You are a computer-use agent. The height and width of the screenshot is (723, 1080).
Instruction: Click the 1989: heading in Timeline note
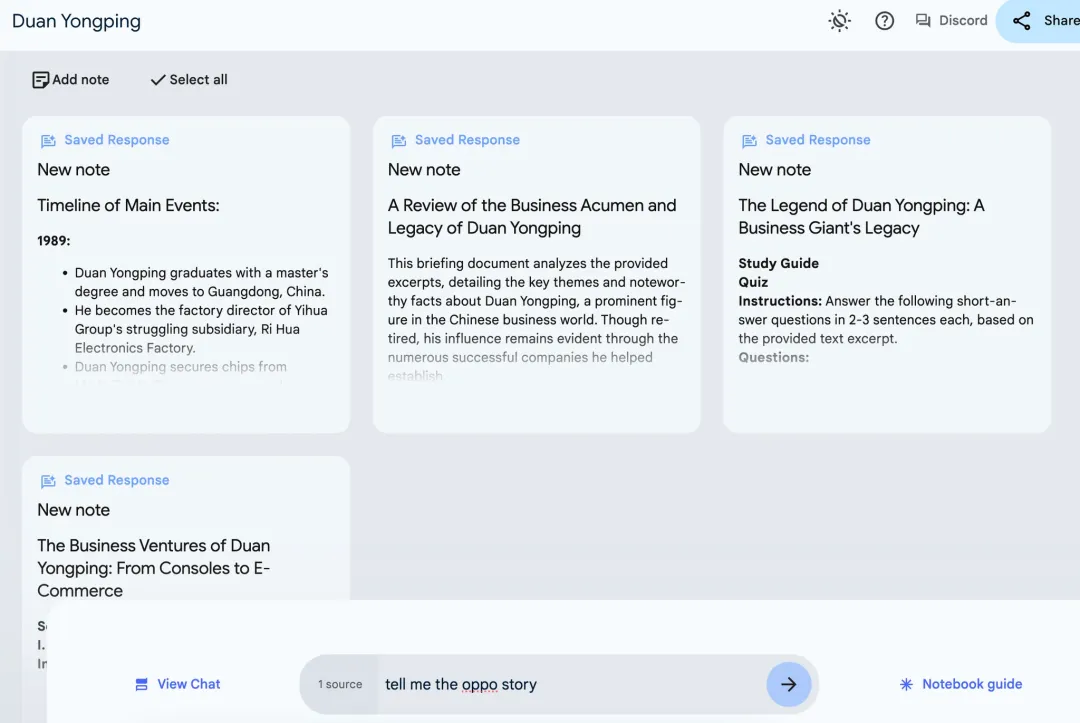click(x=54, y=241)
